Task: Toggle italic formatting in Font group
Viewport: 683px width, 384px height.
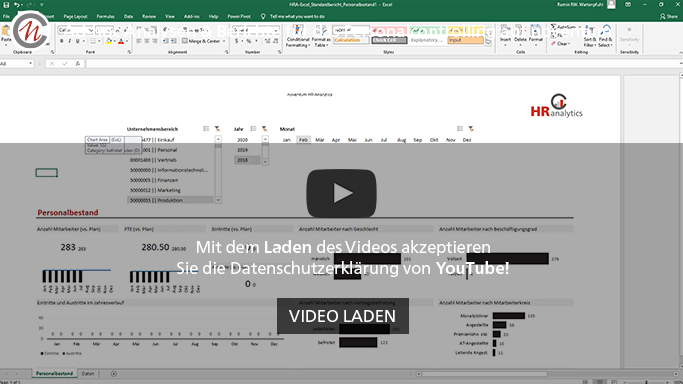Action: click(69, 41)
